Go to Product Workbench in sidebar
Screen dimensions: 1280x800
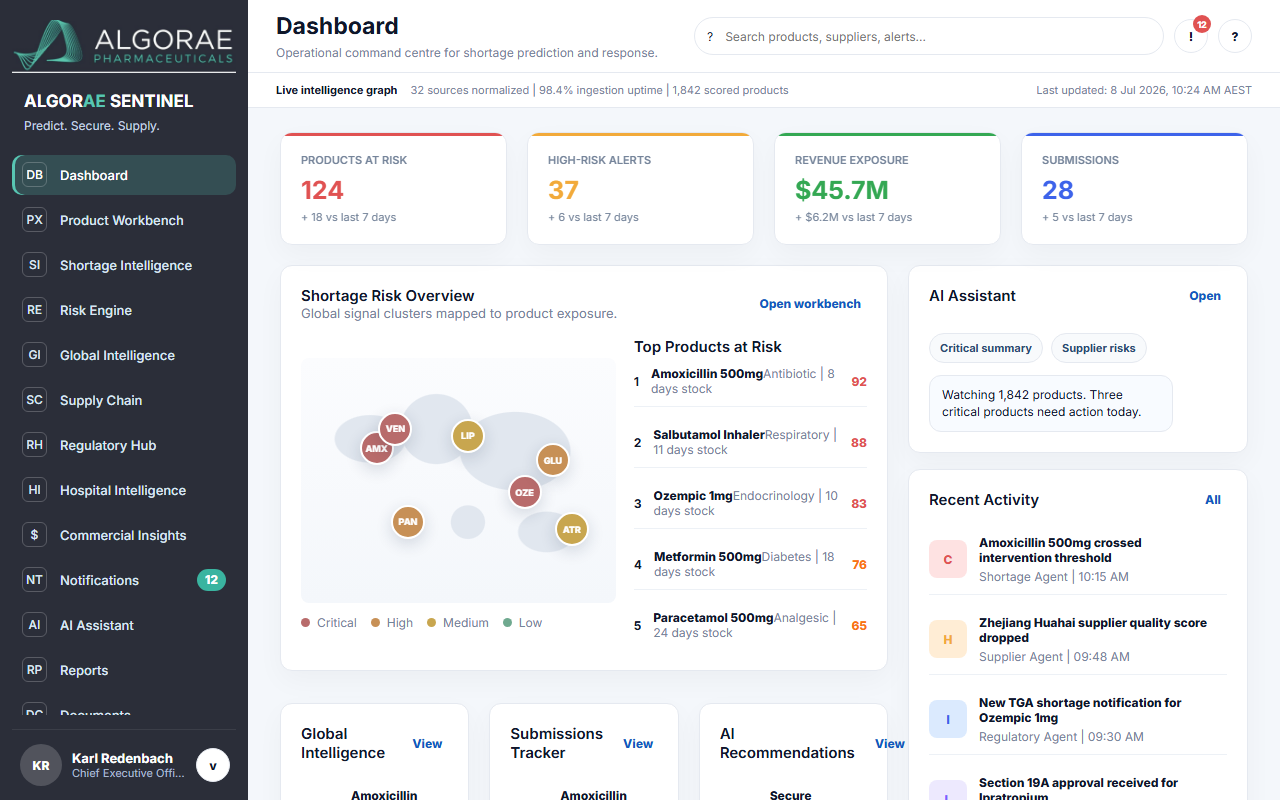pos(124,220)
